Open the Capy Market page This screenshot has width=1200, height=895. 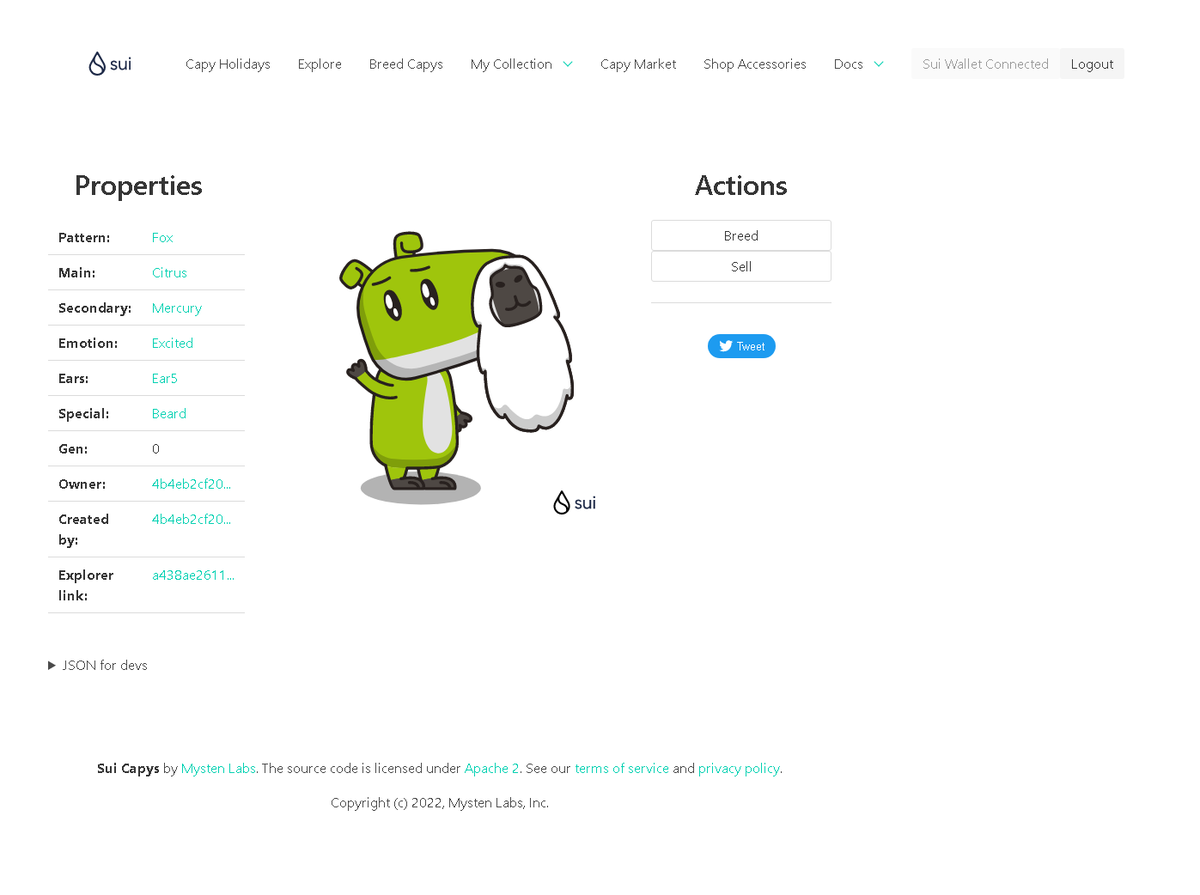point(638,64)
